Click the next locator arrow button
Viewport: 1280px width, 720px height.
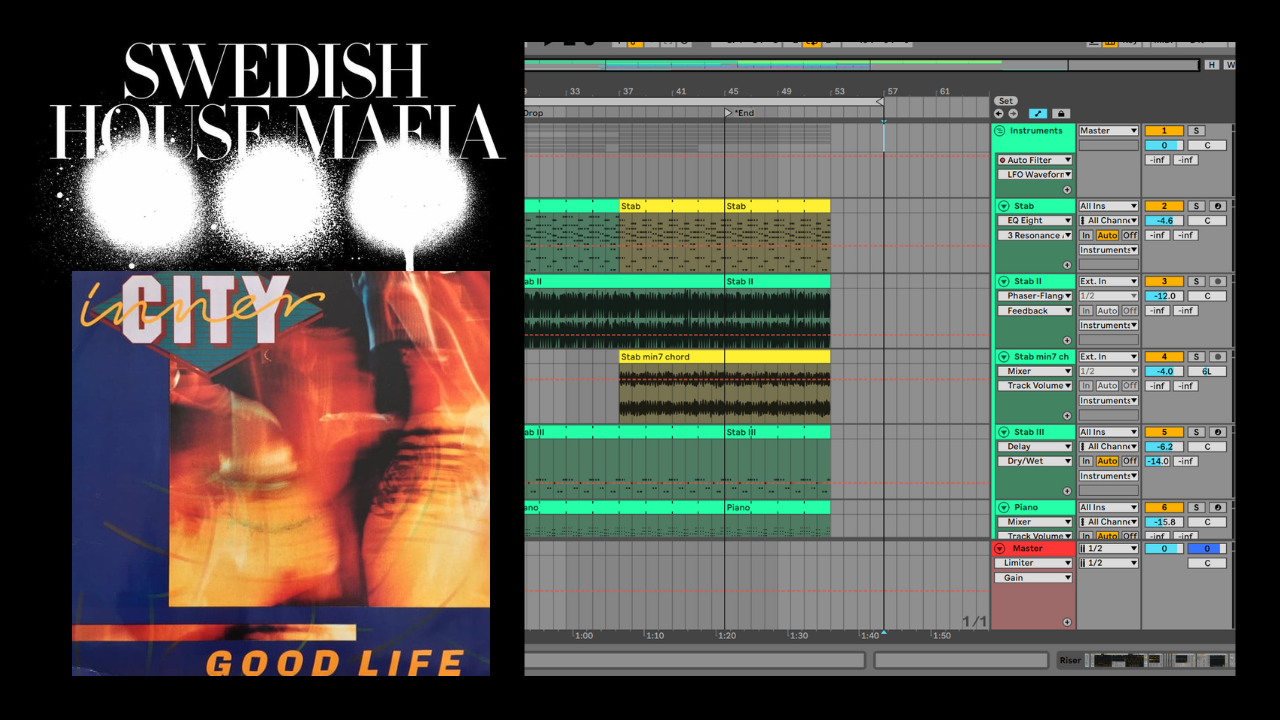coord(1012,114)
